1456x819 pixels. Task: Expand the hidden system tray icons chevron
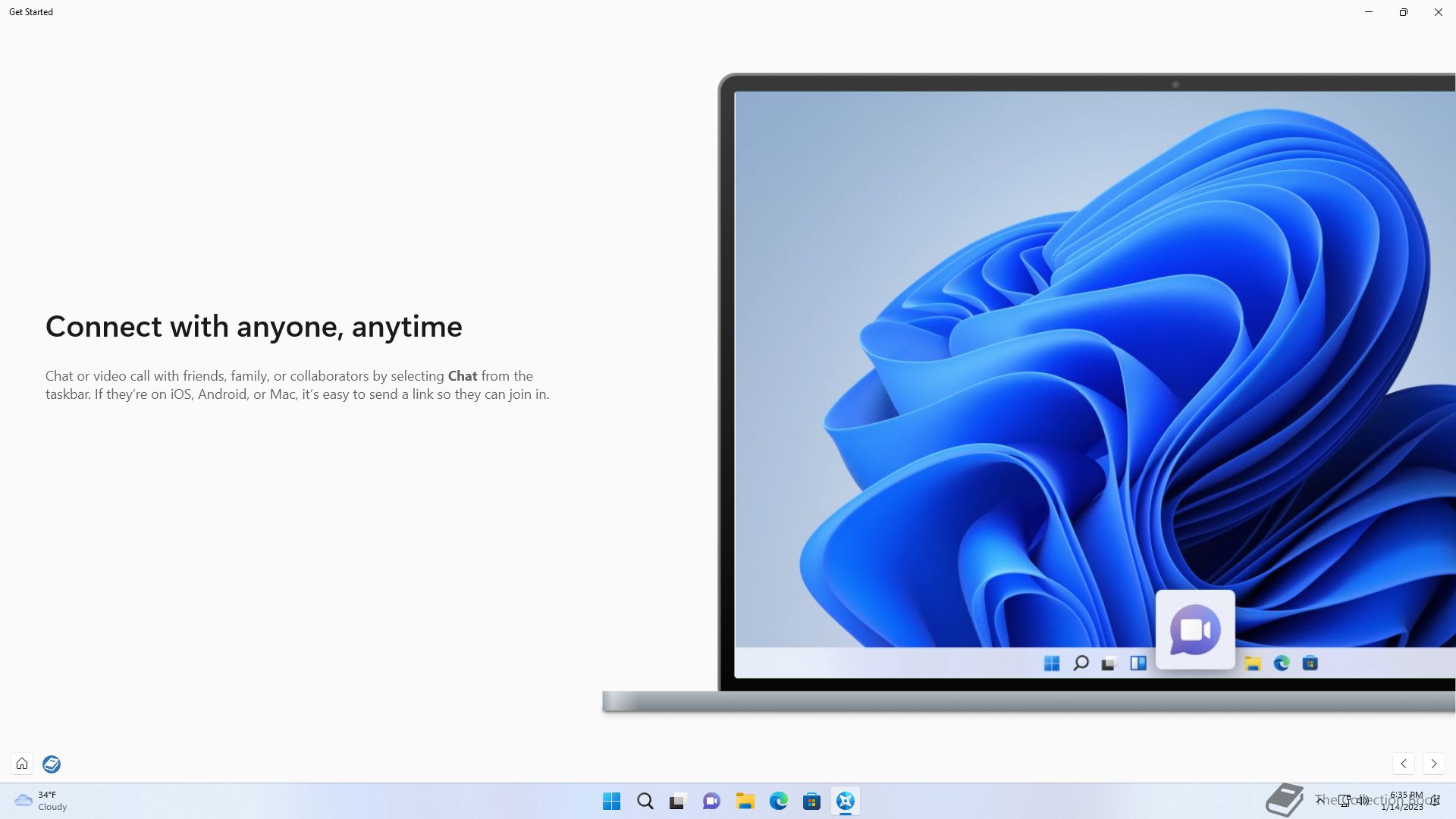tap(1320, 800)
